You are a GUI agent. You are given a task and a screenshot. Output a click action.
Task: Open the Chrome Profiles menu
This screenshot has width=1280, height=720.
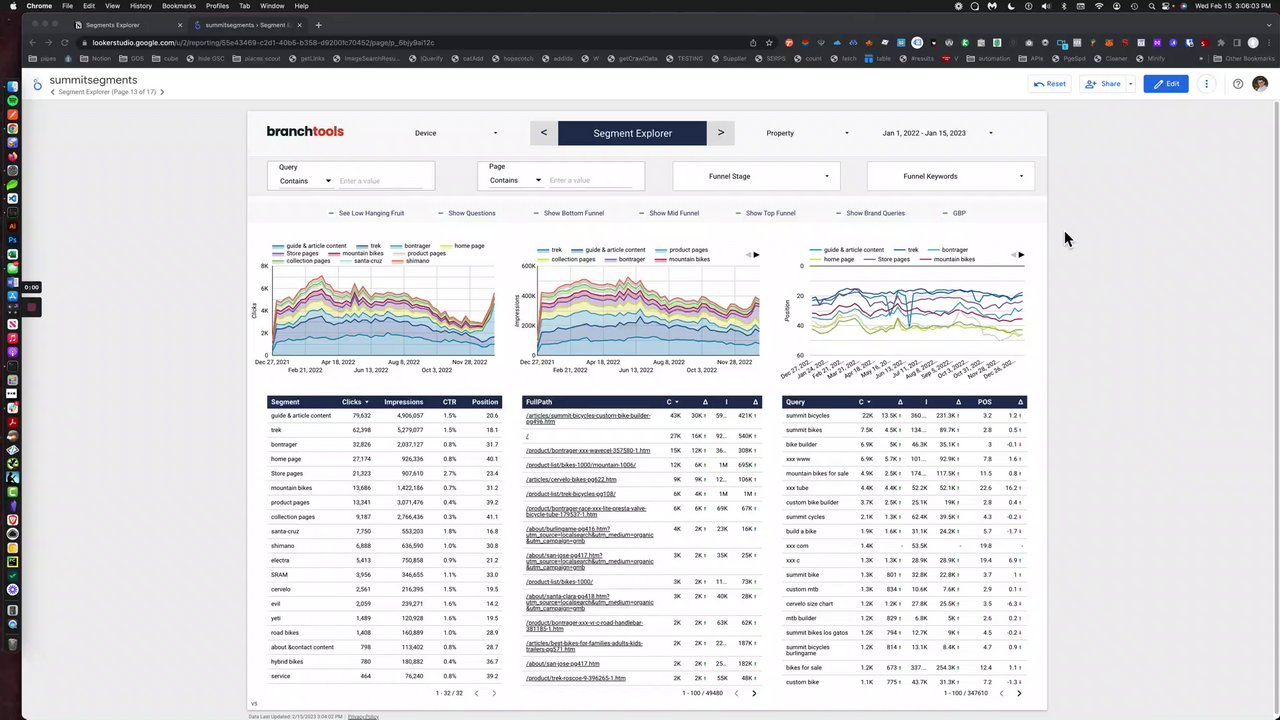point(217,6)
